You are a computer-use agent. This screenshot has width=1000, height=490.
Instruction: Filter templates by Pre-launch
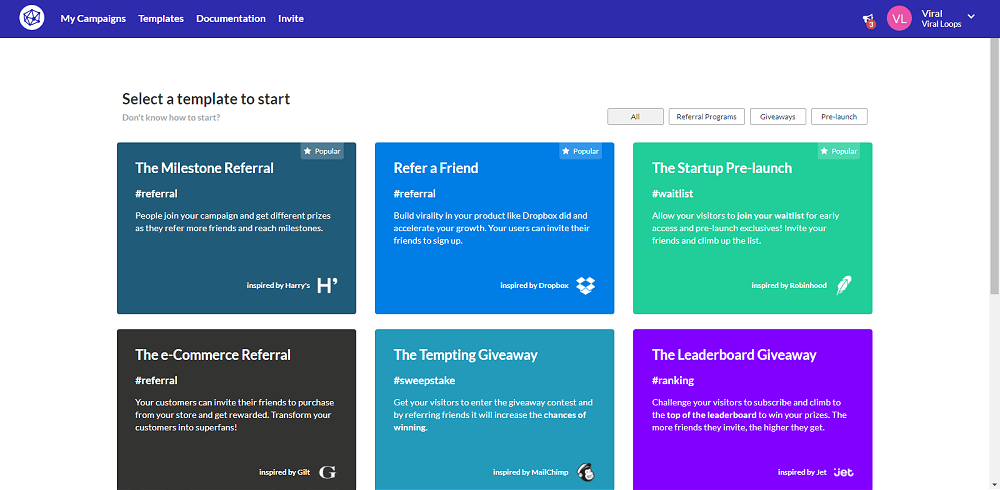(839, 117)
